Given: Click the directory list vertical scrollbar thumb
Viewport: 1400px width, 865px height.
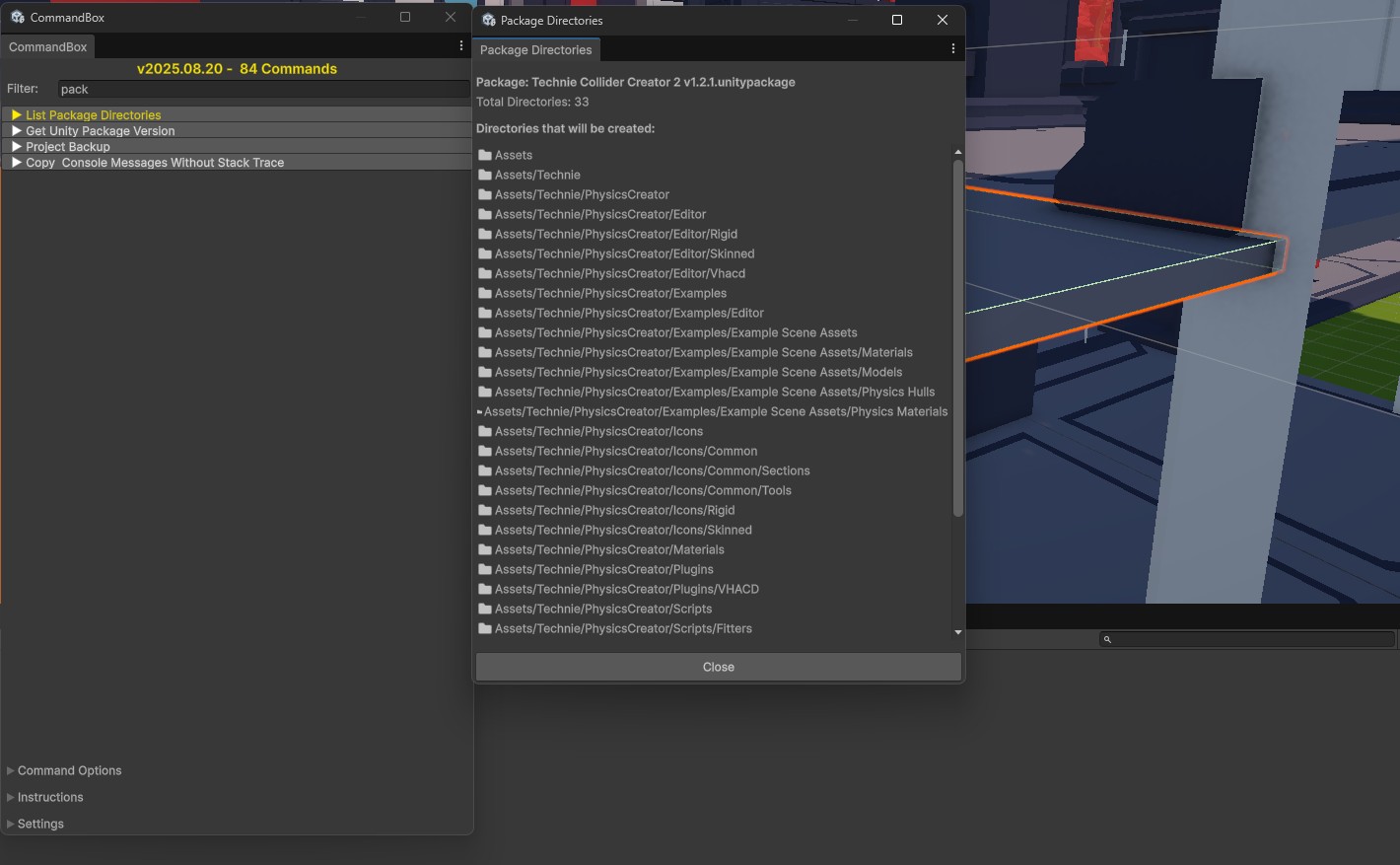Looking at the screenshot, I should click(957, 337).
